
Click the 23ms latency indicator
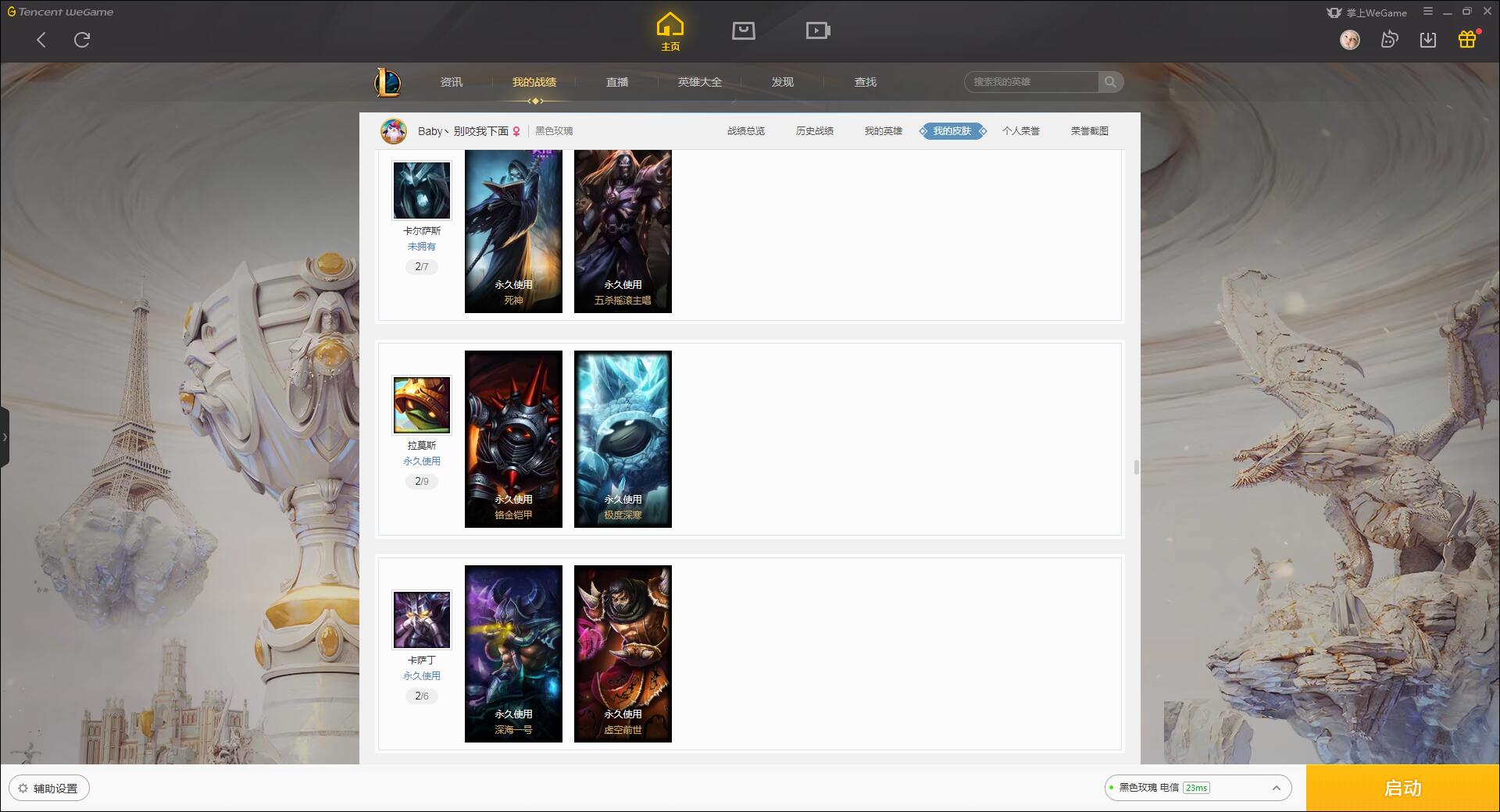point(1196,788)
